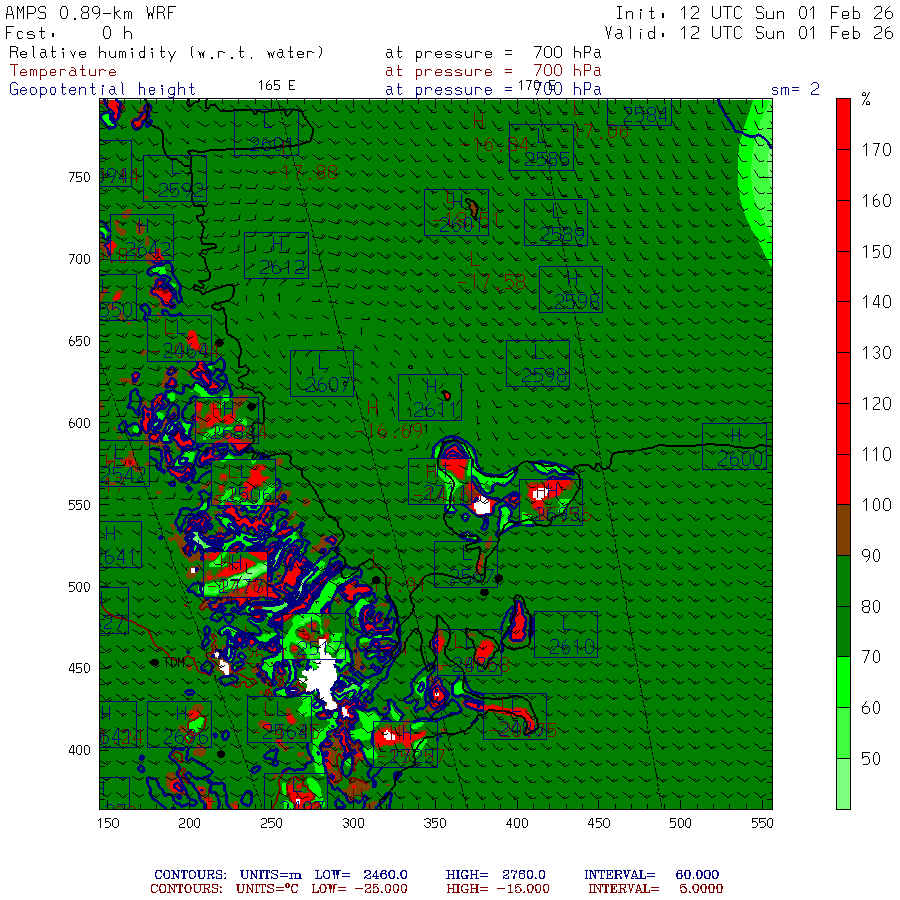The image size is (900, 900).
Task: Click the blue CONTOURS: UNITS=m footer text
Action: coord(228,875)
